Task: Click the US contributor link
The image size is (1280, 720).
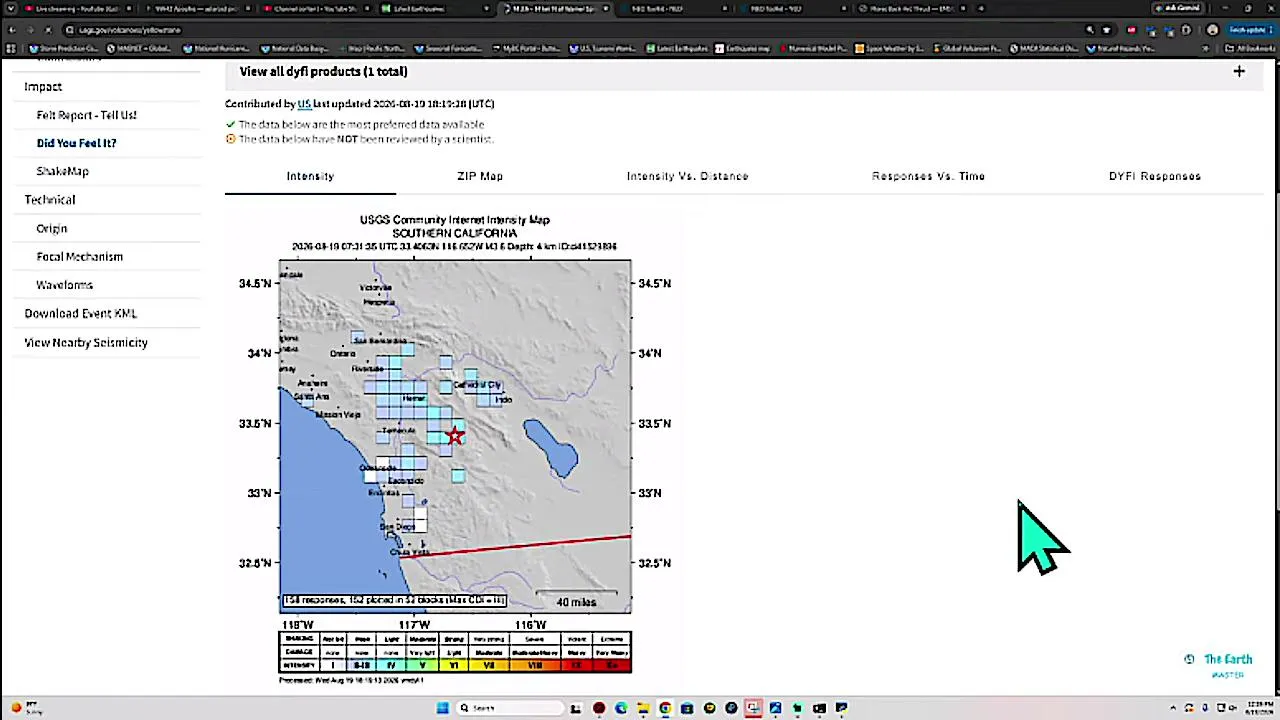Action: tap(304, 104)
